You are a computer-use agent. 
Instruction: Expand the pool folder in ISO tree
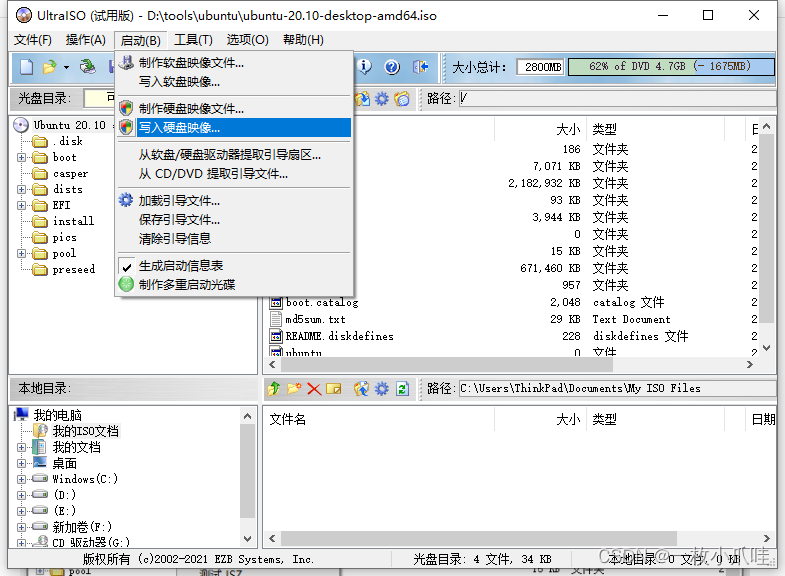coord(22,254)
